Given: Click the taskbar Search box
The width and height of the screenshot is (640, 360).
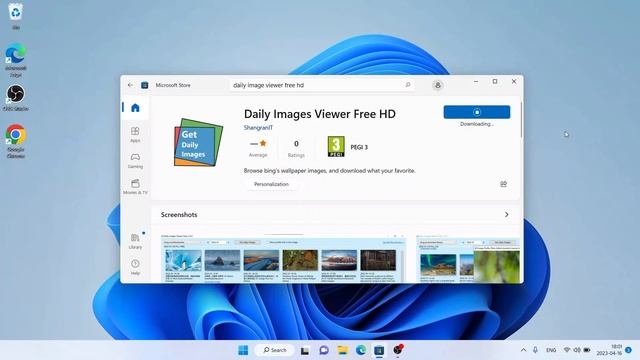Looking at the screenshot, I should click(275, 350).
